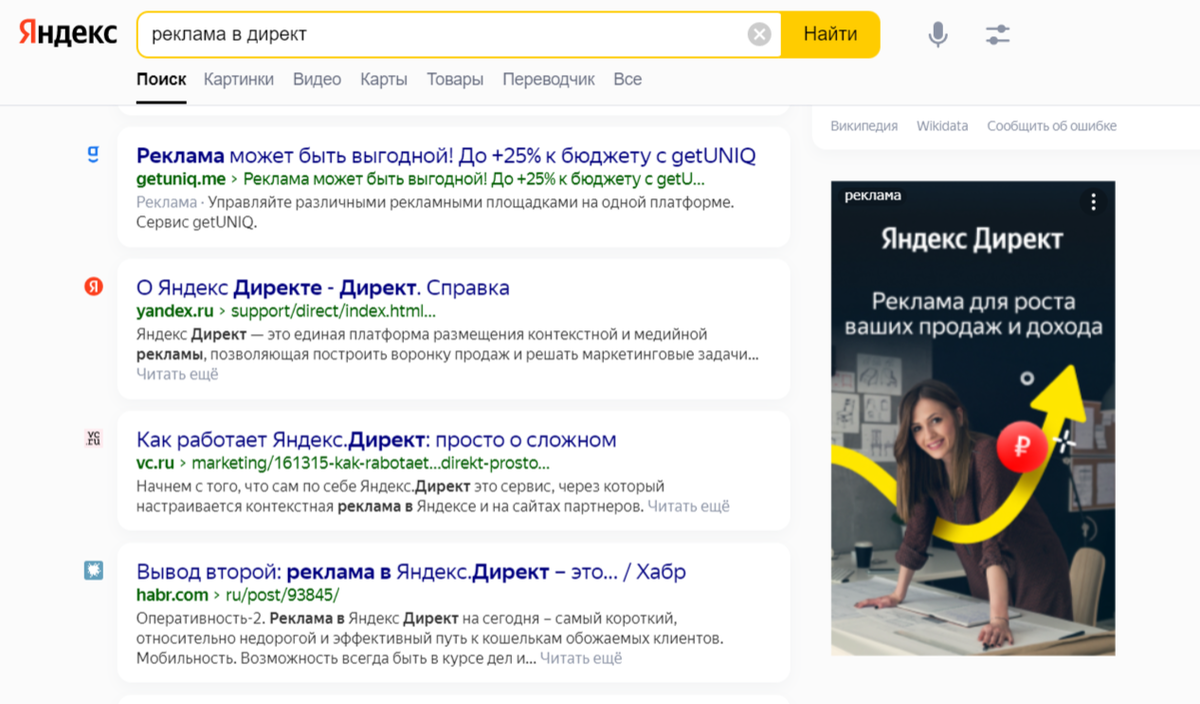Viewport: 1200px width, 704px height.
Task: Click the 'реклама' label on the banner
Action: tap(873, 196)
